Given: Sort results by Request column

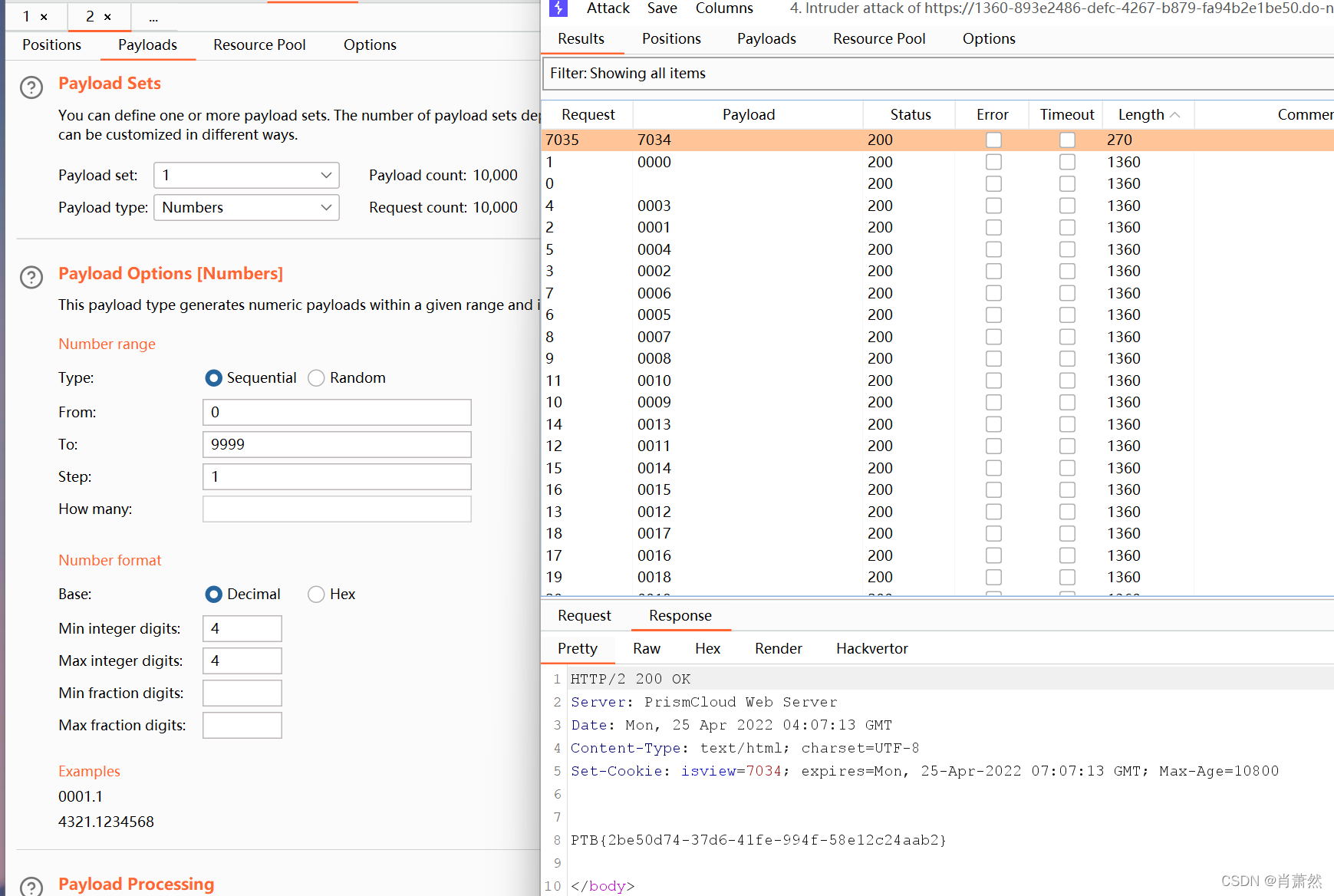Looking at the screenshot, I should [x=588, y=115].
